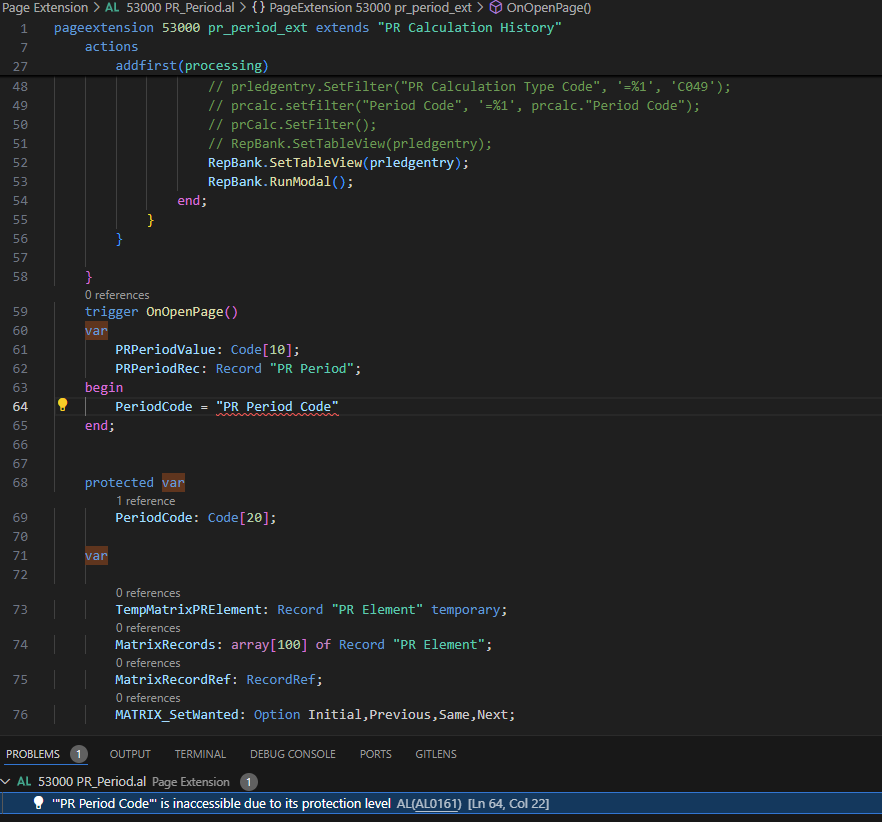Click the AL file icon in the breadcrumb

coord(112,7)
